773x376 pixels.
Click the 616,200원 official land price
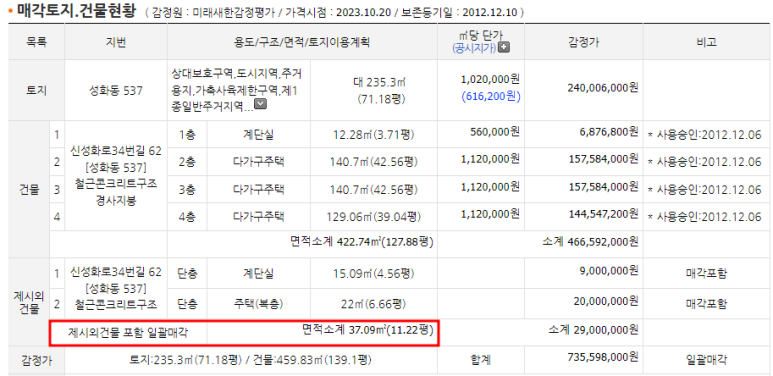(491, 97)
